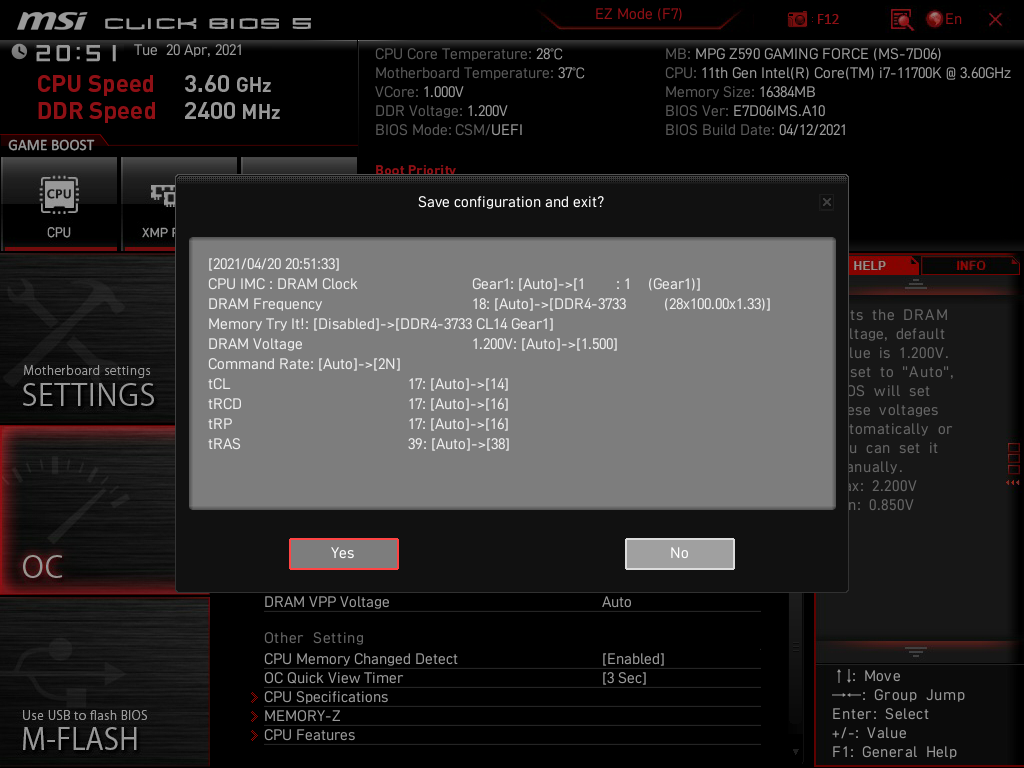Change OC Quick View Timer [3 Sec] value
1024x768 pixels.
tap(624, 678)
